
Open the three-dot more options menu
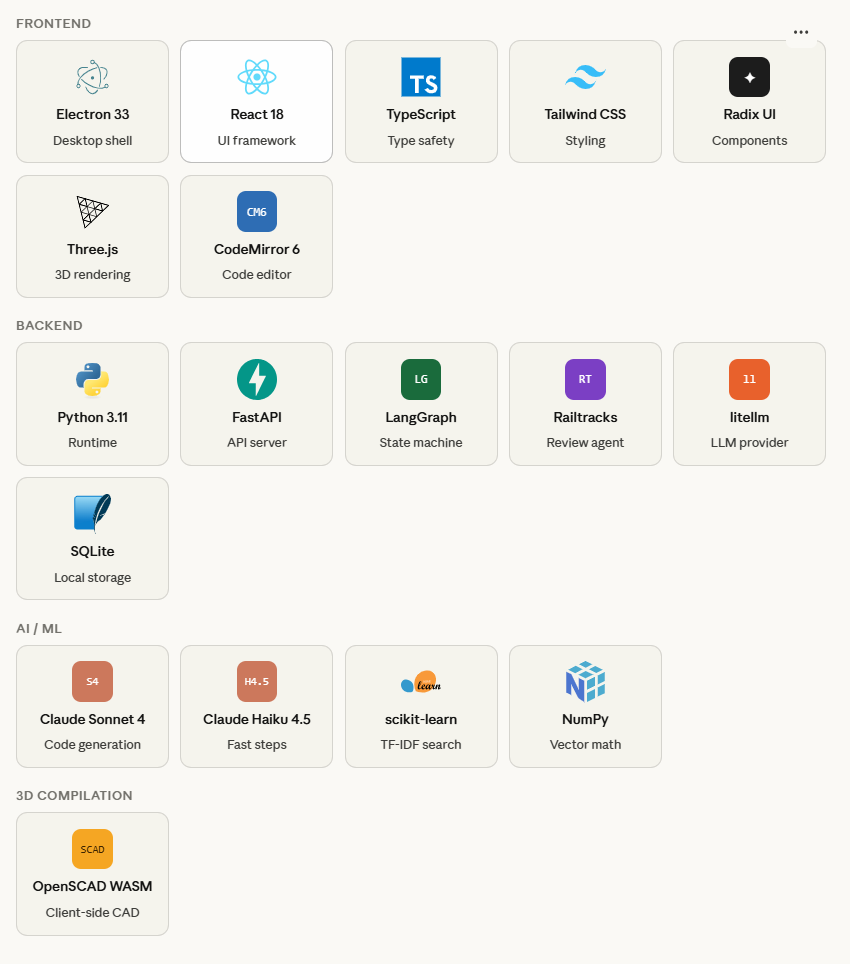tap(801, 32)
